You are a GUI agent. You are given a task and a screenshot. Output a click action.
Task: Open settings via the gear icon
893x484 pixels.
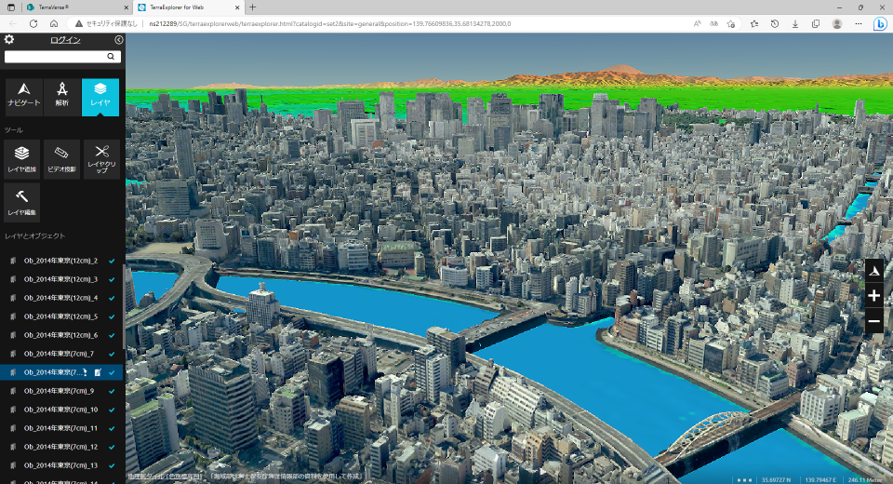[9, 39]
